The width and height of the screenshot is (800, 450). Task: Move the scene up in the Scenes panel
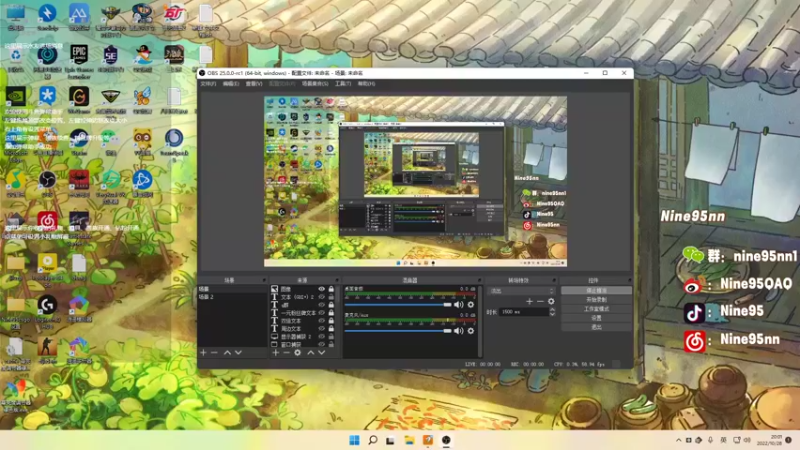point(227,353)
